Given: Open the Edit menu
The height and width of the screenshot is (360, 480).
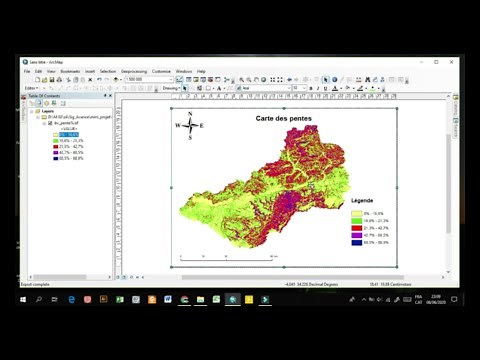Looking at the screenshot, I should (x=39, y=71).
